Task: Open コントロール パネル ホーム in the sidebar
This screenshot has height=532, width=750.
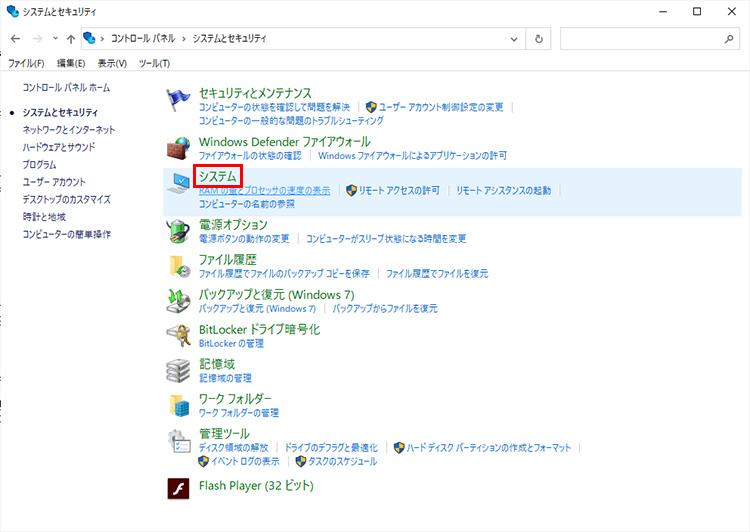Action: pos(66,88)
